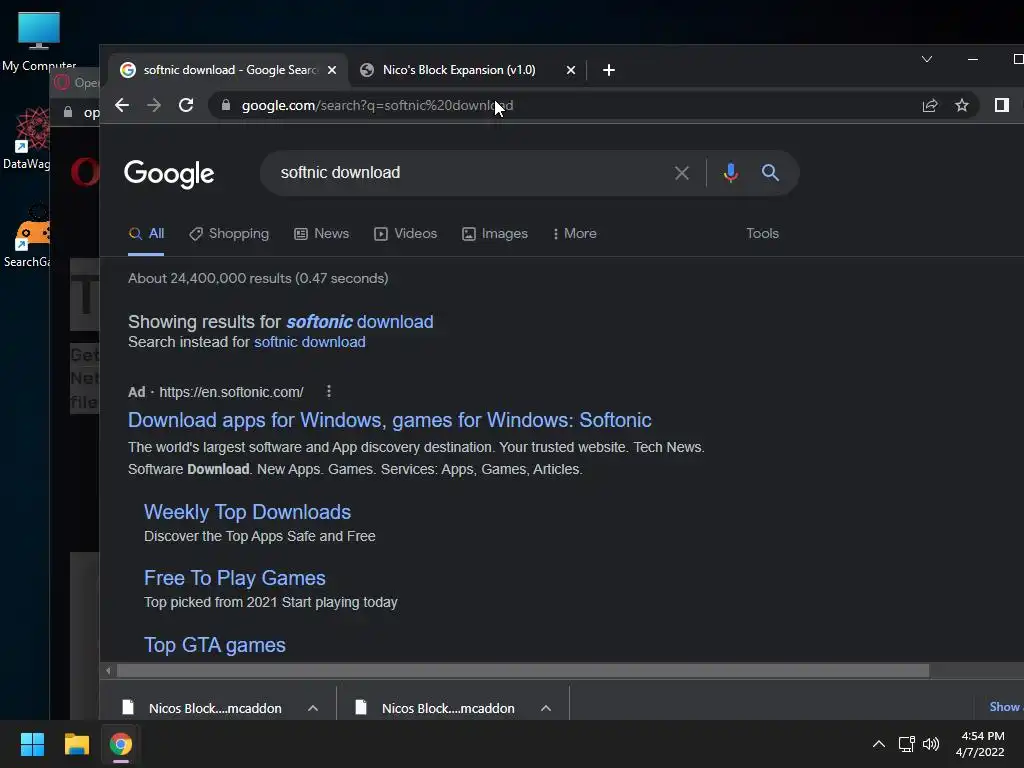Close the softnic download Google Search tab
Screen dimensions: 1024x768
[x=332, y=70]
